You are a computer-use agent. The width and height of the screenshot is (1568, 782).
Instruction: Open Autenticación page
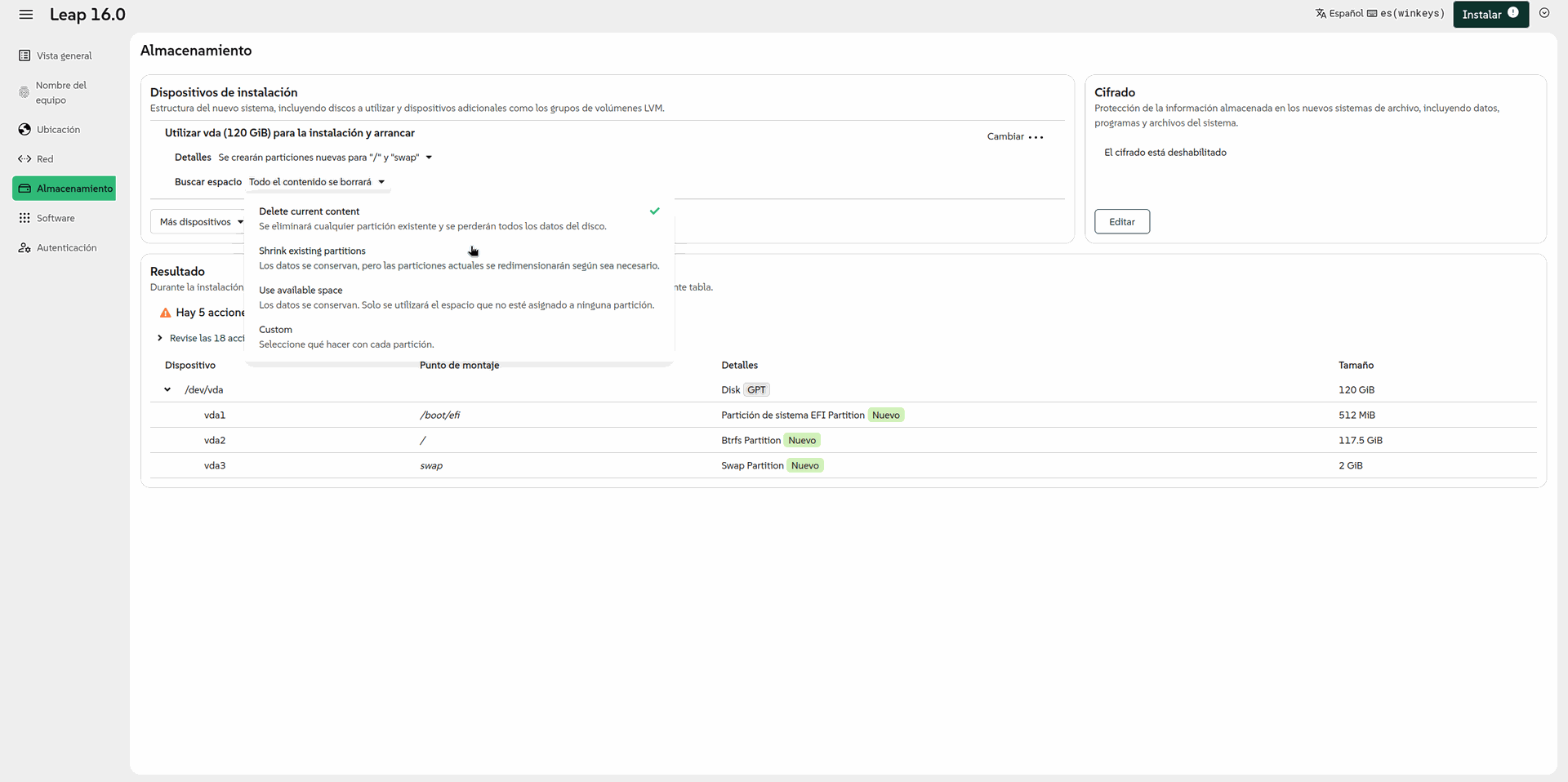pos(66,247)
